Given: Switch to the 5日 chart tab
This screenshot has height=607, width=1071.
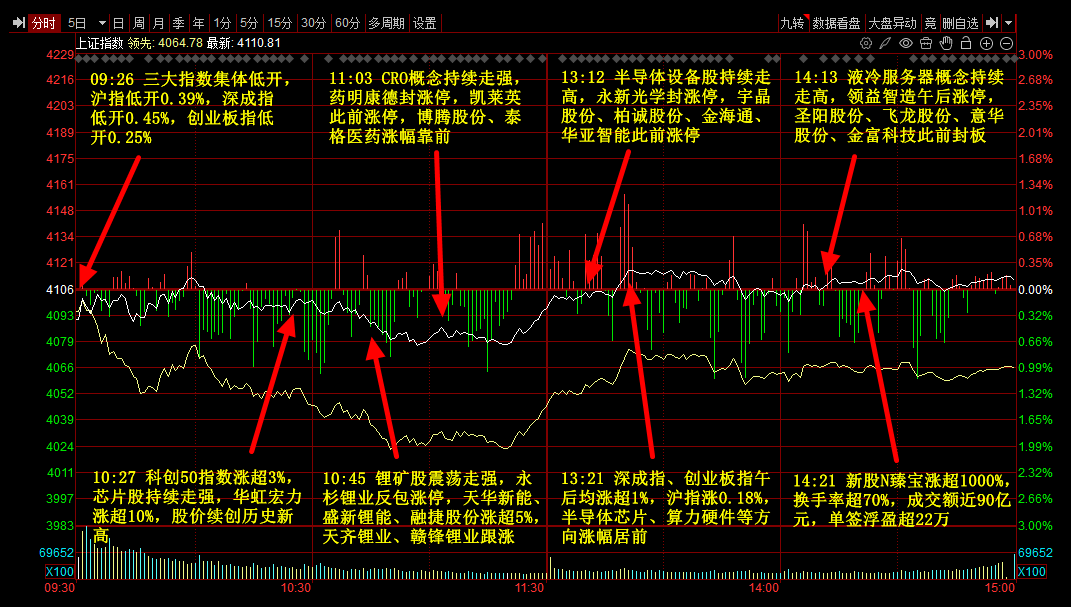Looking at the screenshot, I should click(77, 23).
